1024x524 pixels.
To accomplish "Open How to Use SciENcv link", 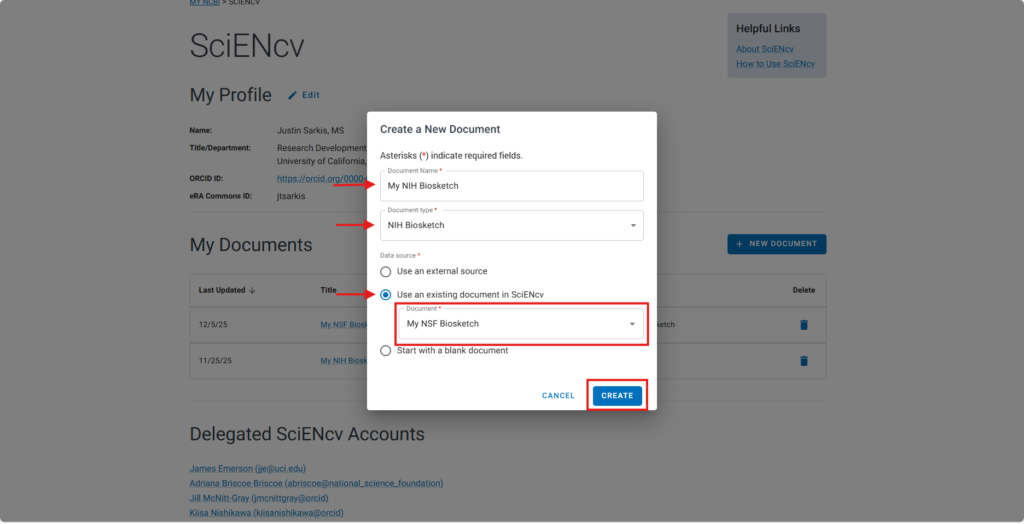I will [x=775, y=64].
